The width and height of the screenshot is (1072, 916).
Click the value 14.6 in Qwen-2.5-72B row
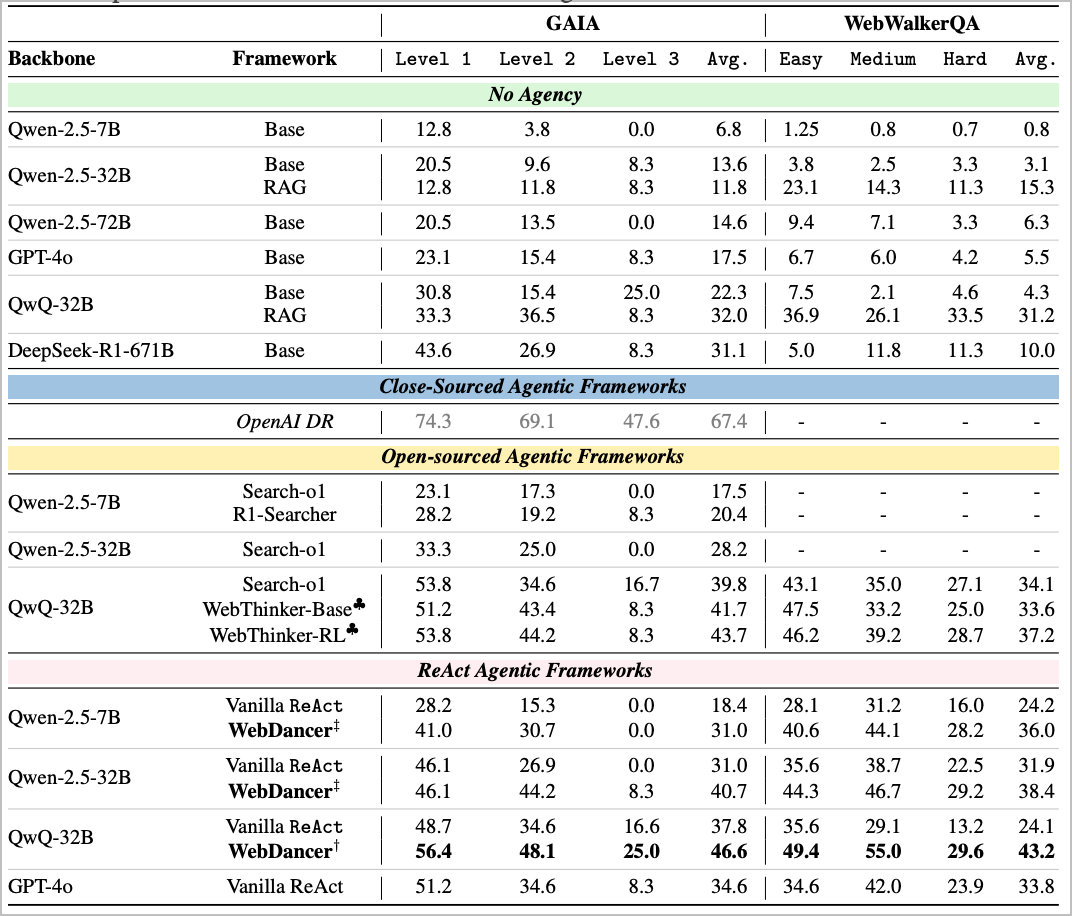(729, 223)
